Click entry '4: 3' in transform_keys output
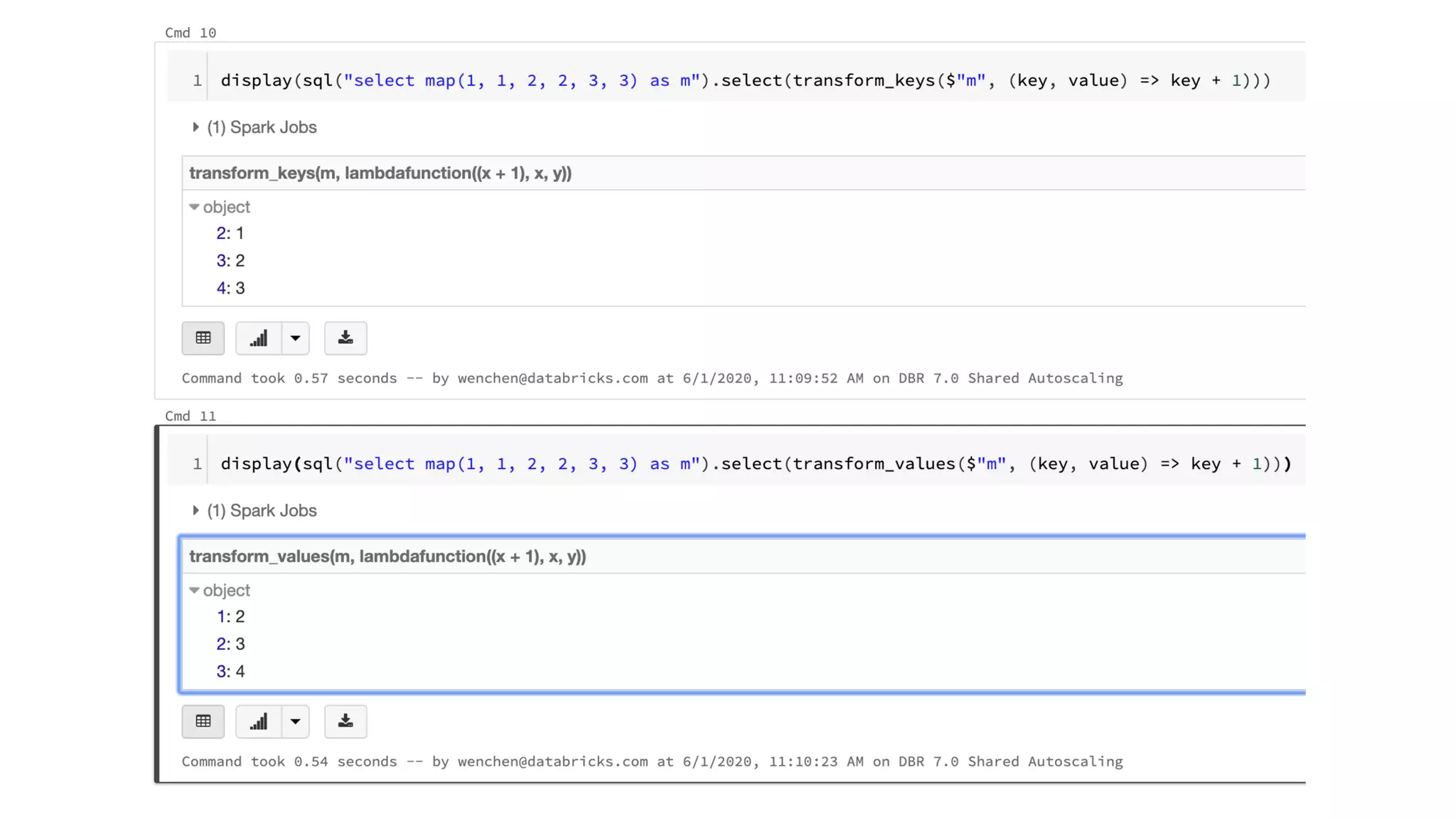Image resolution: width=1456 pixels, height=819 pixels. click(x=230, y=288)
